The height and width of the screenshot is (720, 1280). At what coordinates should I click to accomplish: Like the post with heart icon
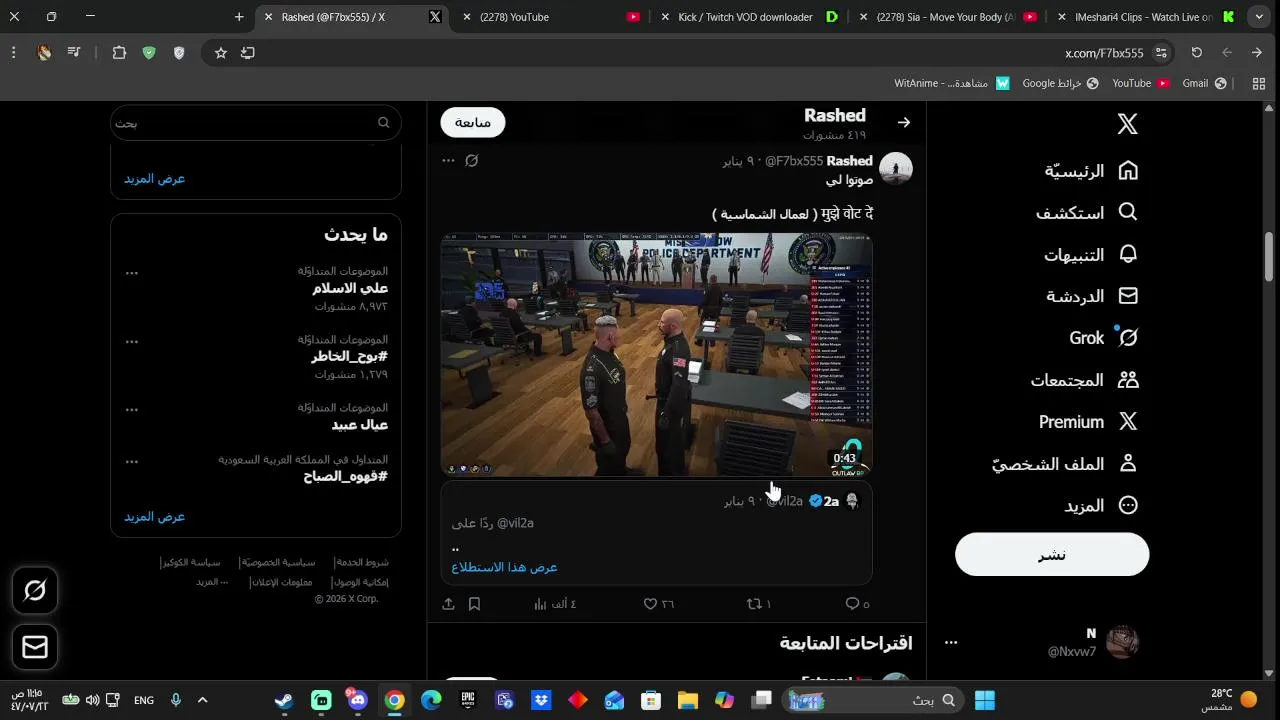(x=650, y=604)
